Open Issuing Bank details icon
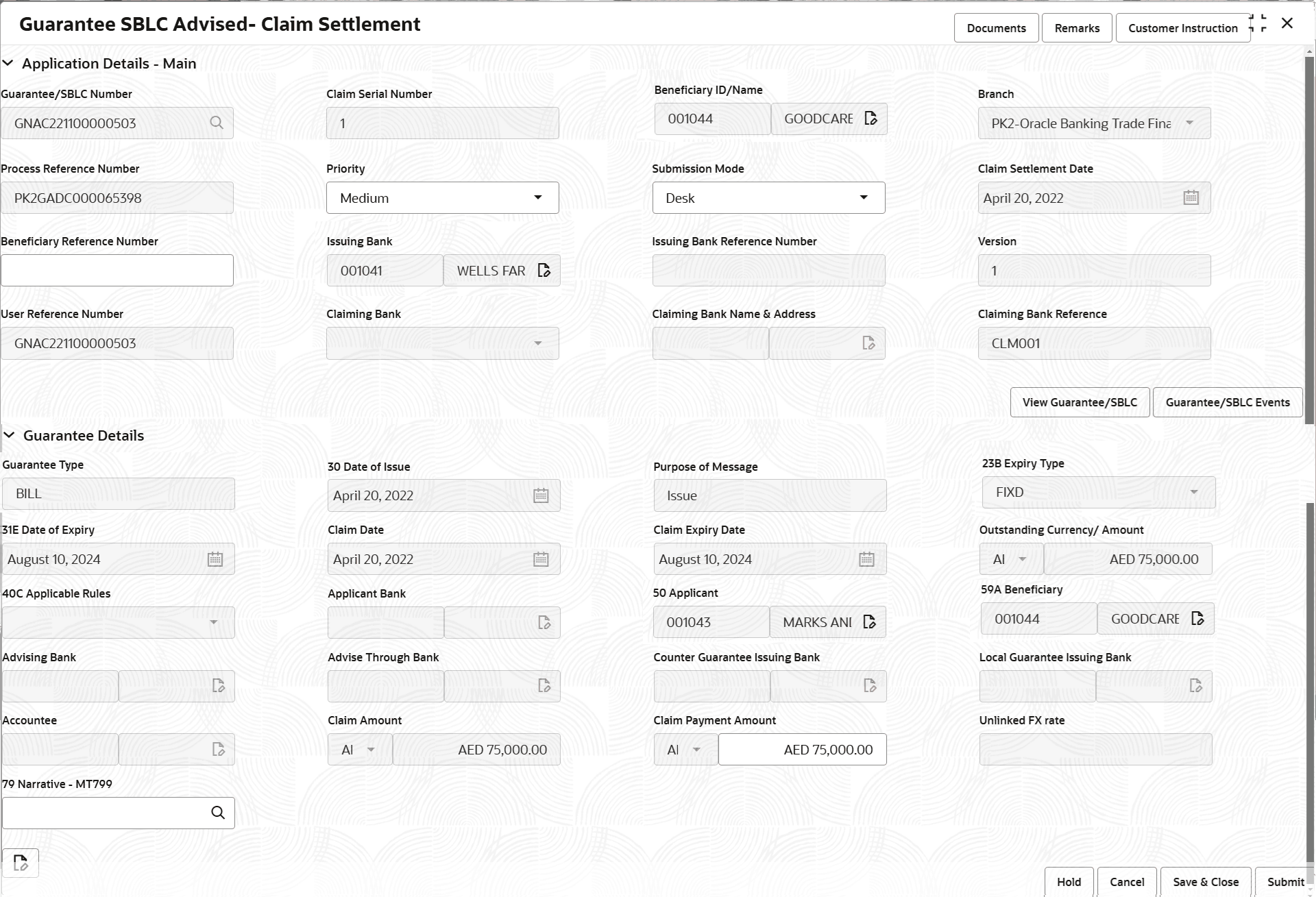The width and height of the screenshot is (1316, 897). [544, 271]
